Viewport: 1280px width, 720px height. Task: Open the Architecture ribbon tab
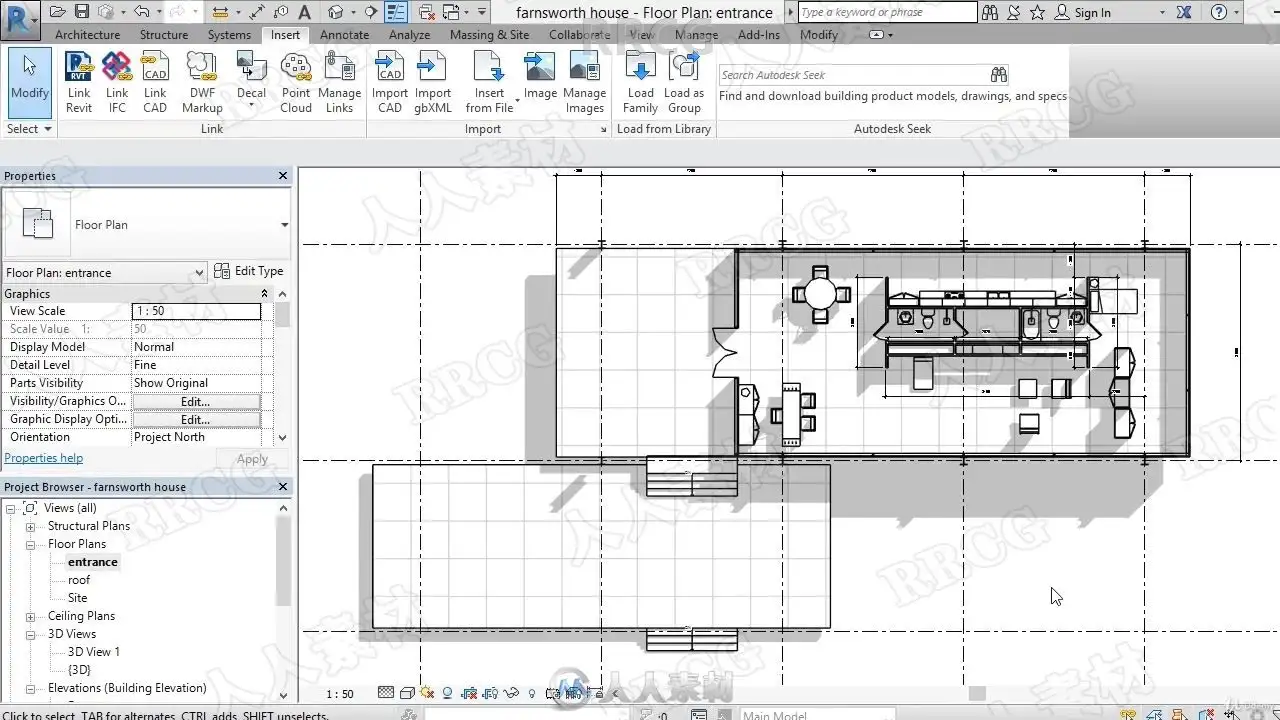pos(87,35)
